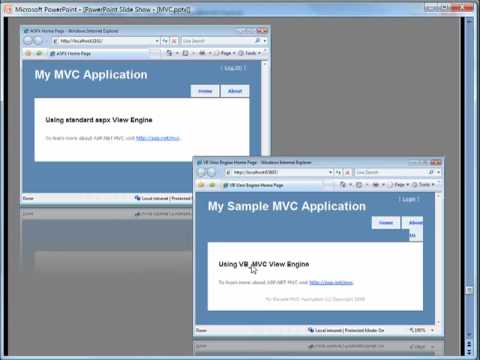Click Print icon in VB View Engine window

click(x=375, y=184)
